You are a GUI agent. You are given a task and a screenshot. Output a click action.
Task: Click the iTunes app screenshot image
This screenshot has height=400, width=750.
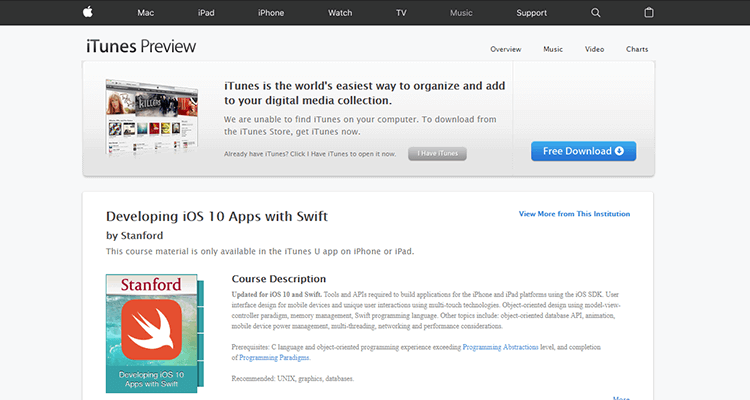click(x=152, y=118)
